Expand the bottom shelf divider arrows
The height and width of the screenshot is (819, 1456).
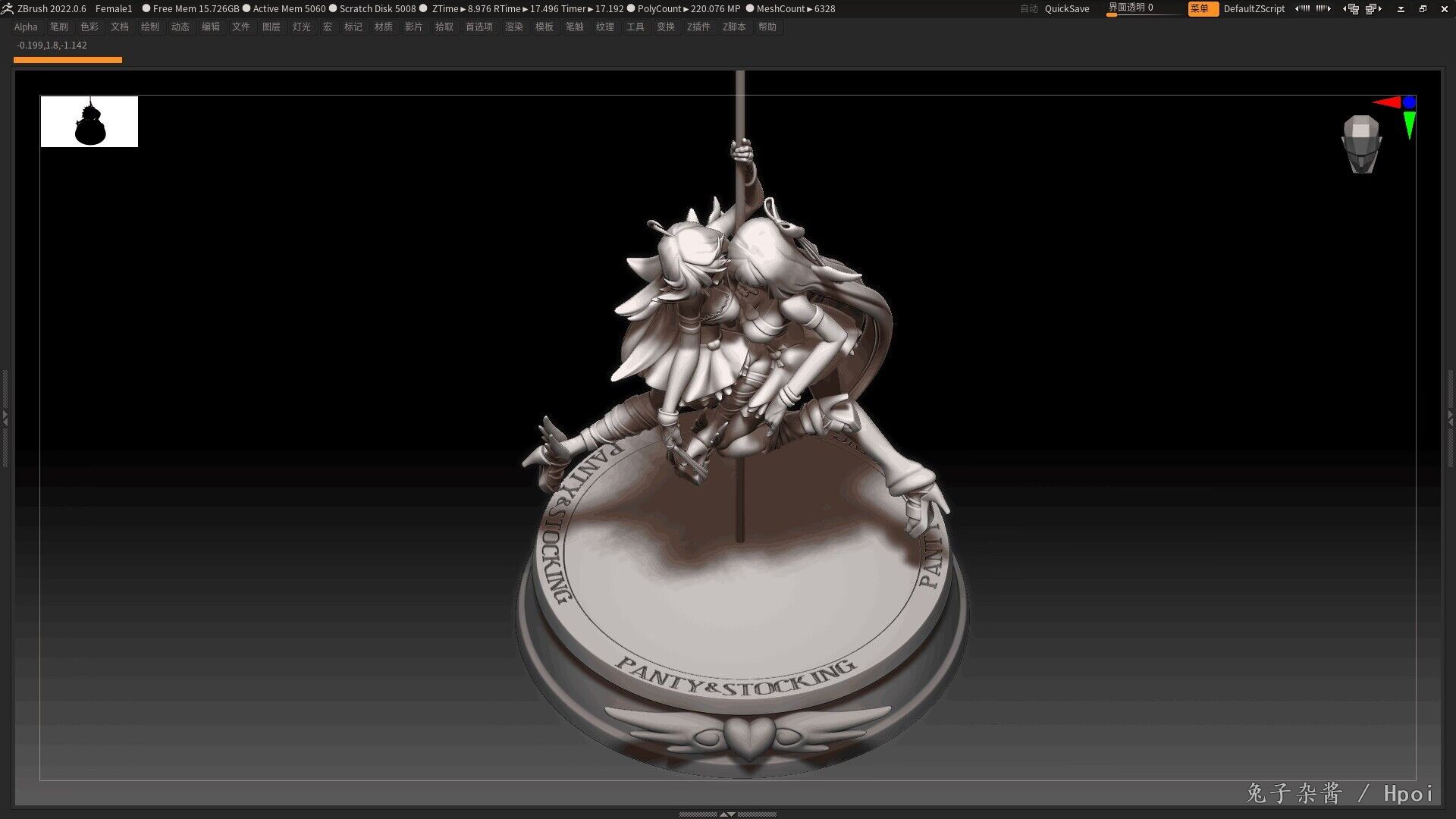(x=727, y=814)
